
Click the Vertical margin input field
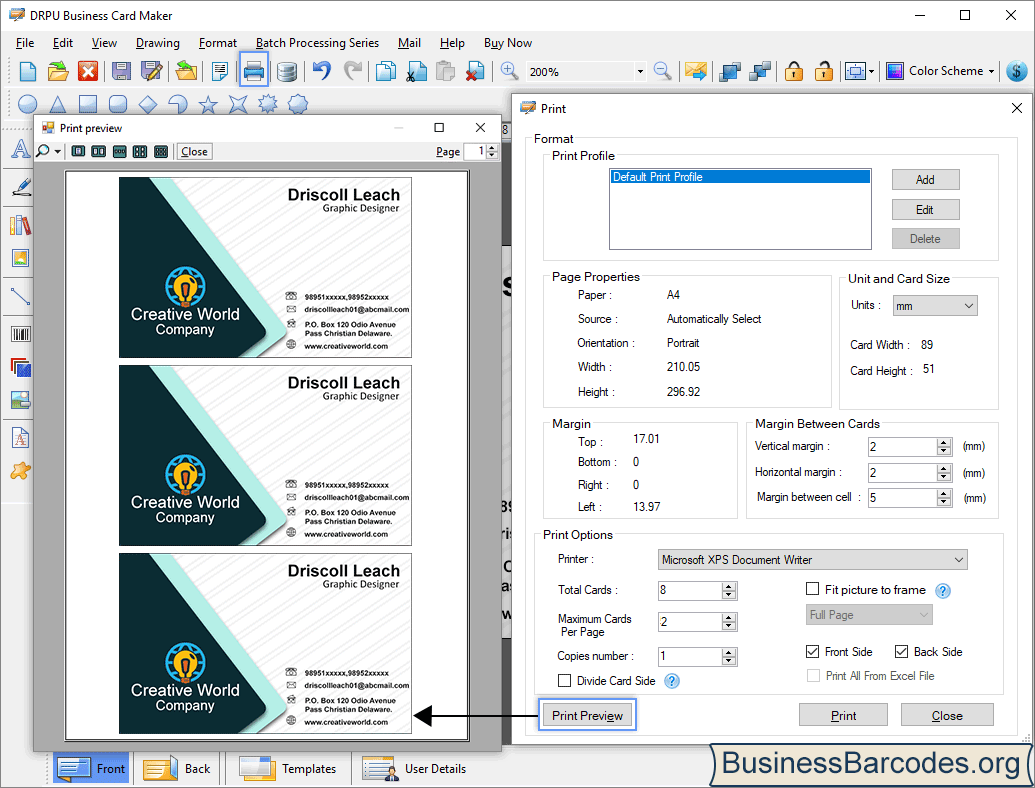point(902,447)
